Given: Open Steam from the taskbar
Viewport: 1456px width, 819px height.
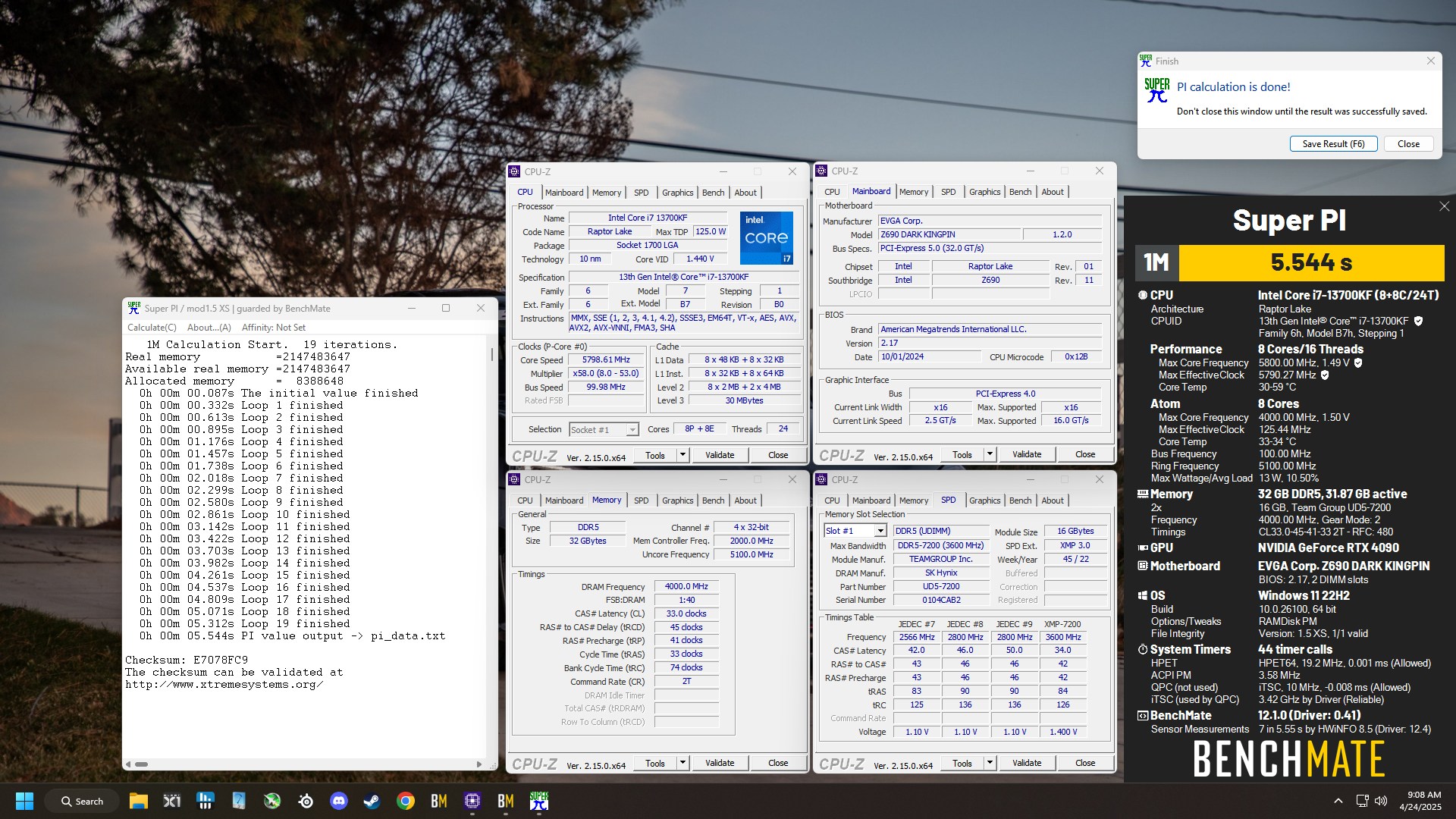Looking at the screenshot, I should pos(372,801).
